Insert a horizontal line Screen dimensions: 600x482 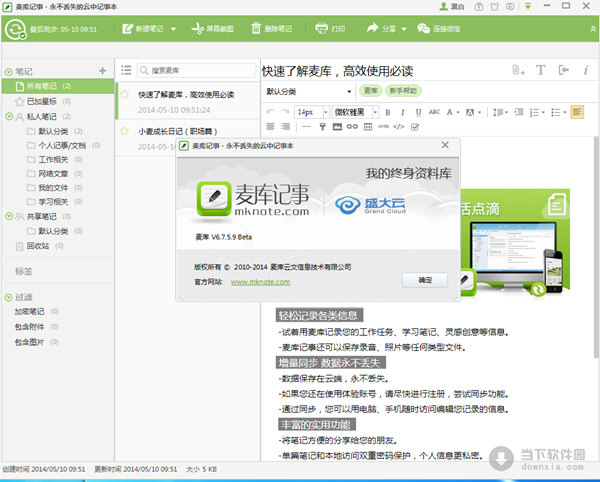(306, 127)
